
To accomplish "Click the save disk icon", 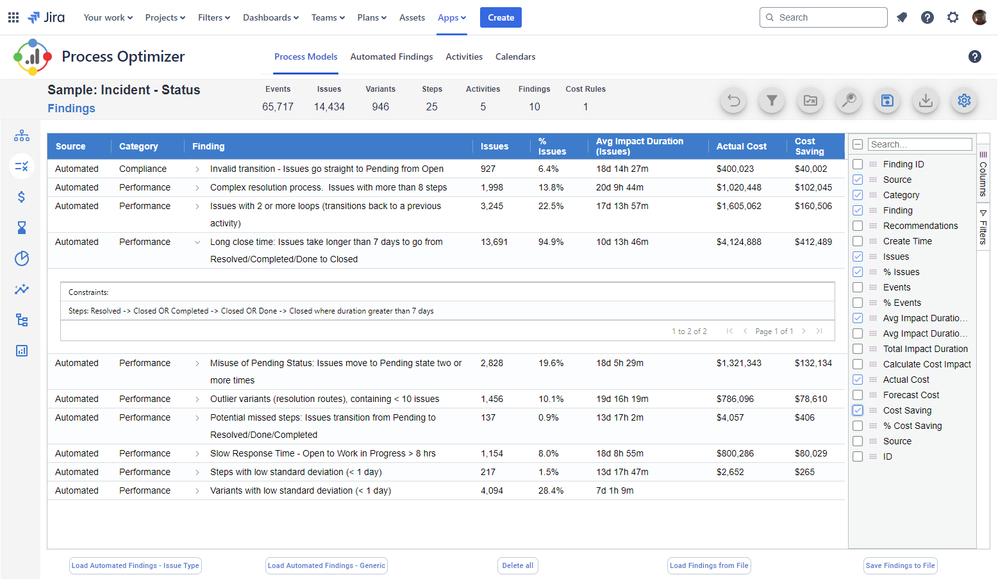I will [887, 101].
